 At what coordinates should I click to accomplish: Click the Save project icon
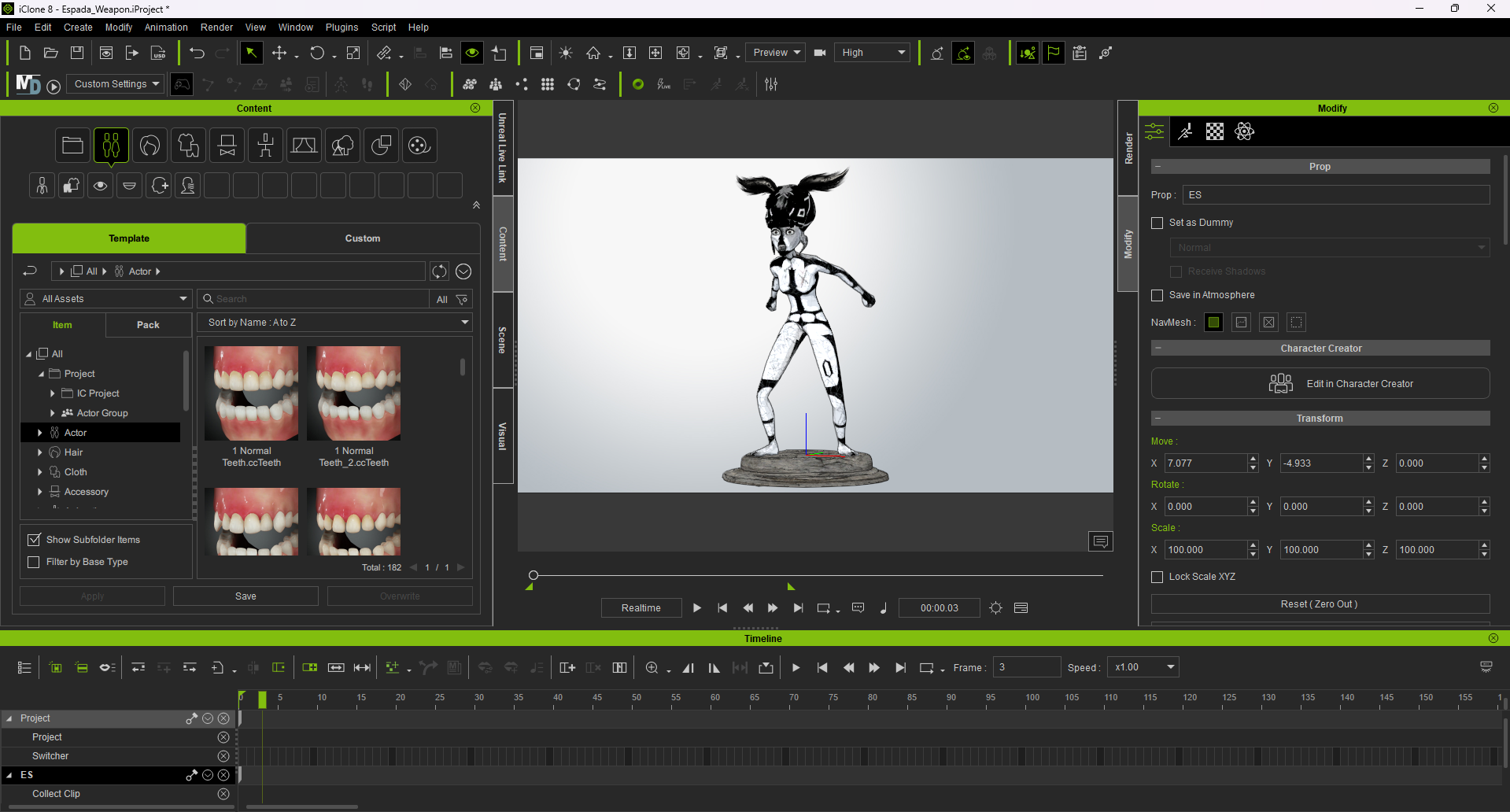pos(77,53)
